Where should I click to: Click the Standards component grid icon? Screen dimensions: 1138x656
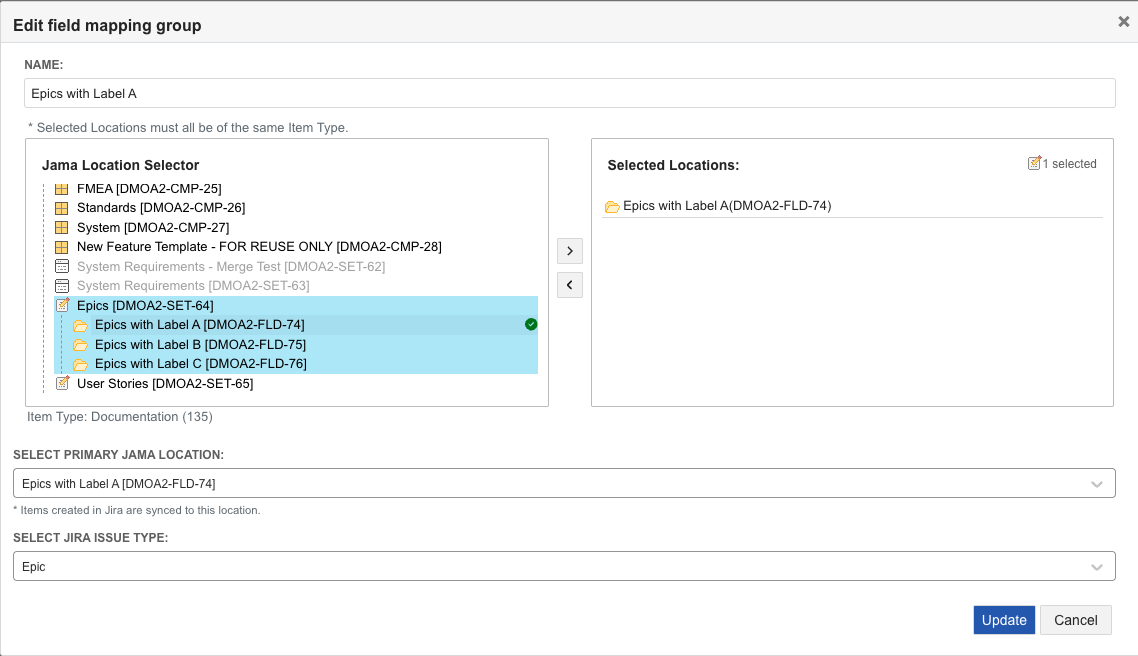click(x=64, y=207)
